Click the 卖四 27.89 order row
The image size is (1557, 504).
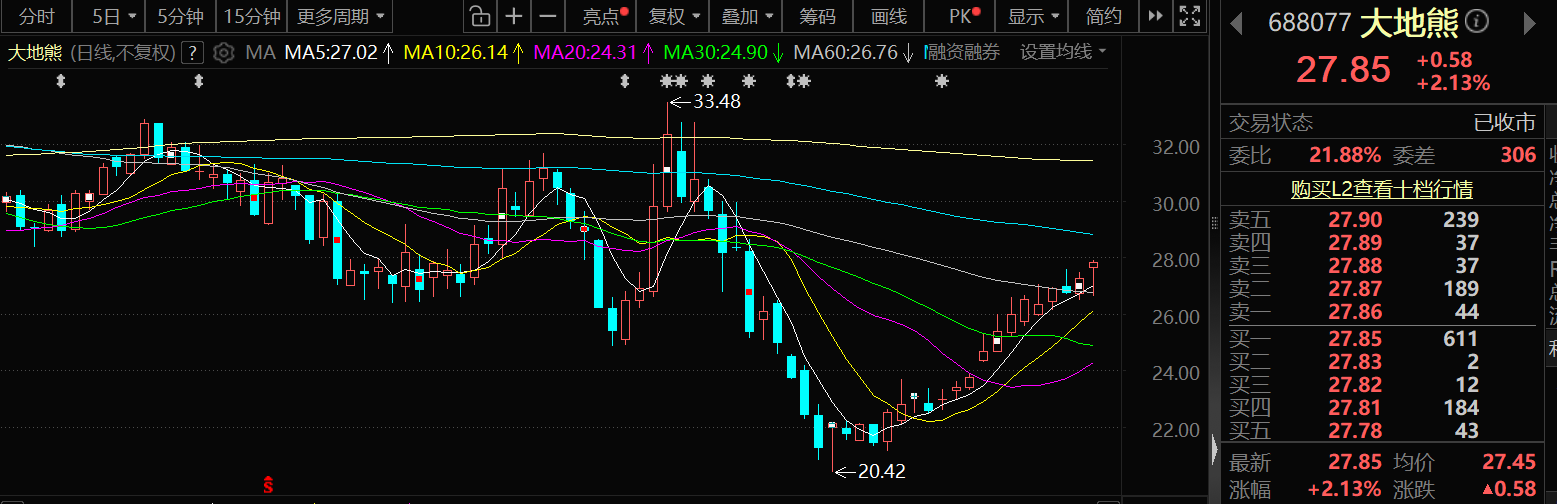tap(1381, 243)
